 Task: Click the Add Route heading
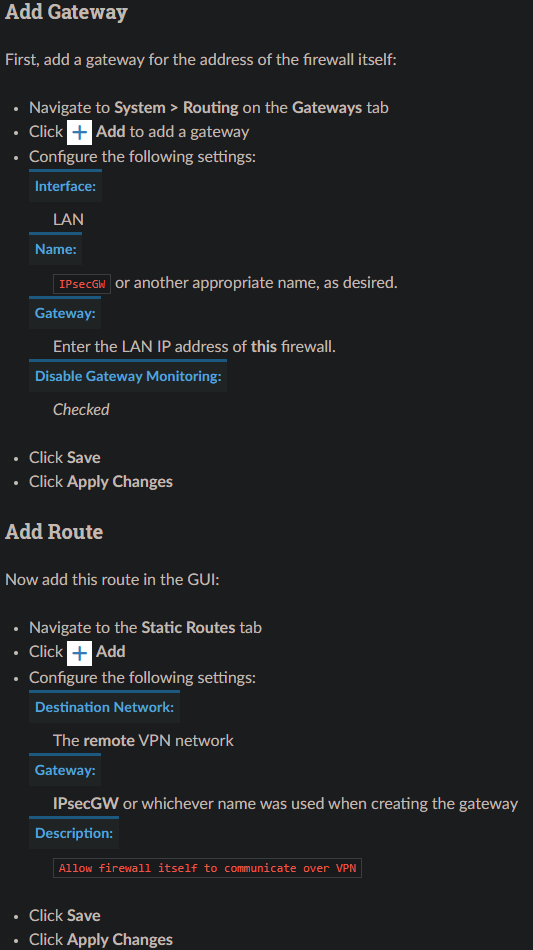(x=54, y=532)
